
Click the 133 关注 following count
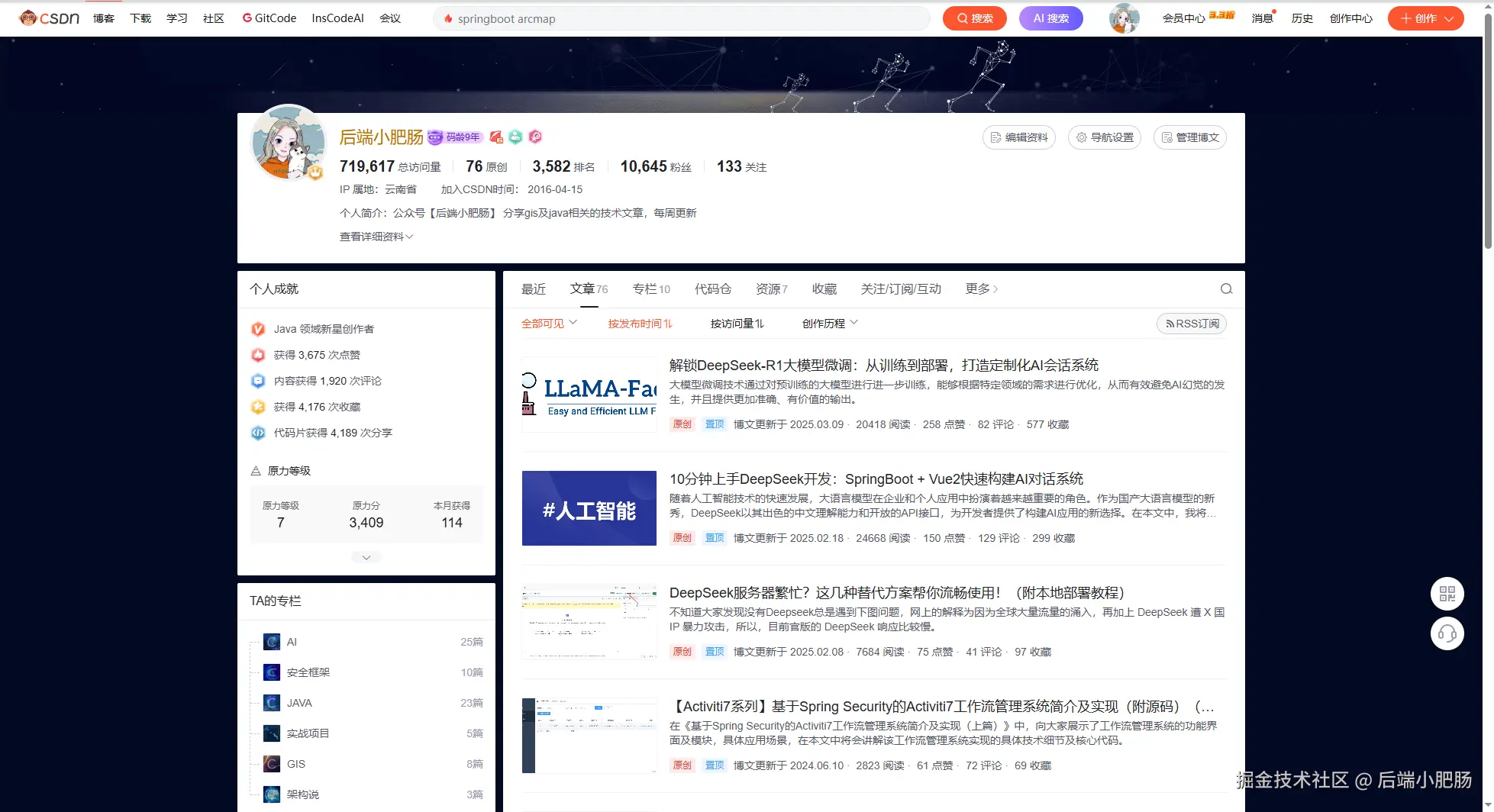click(x=741, y=166)
